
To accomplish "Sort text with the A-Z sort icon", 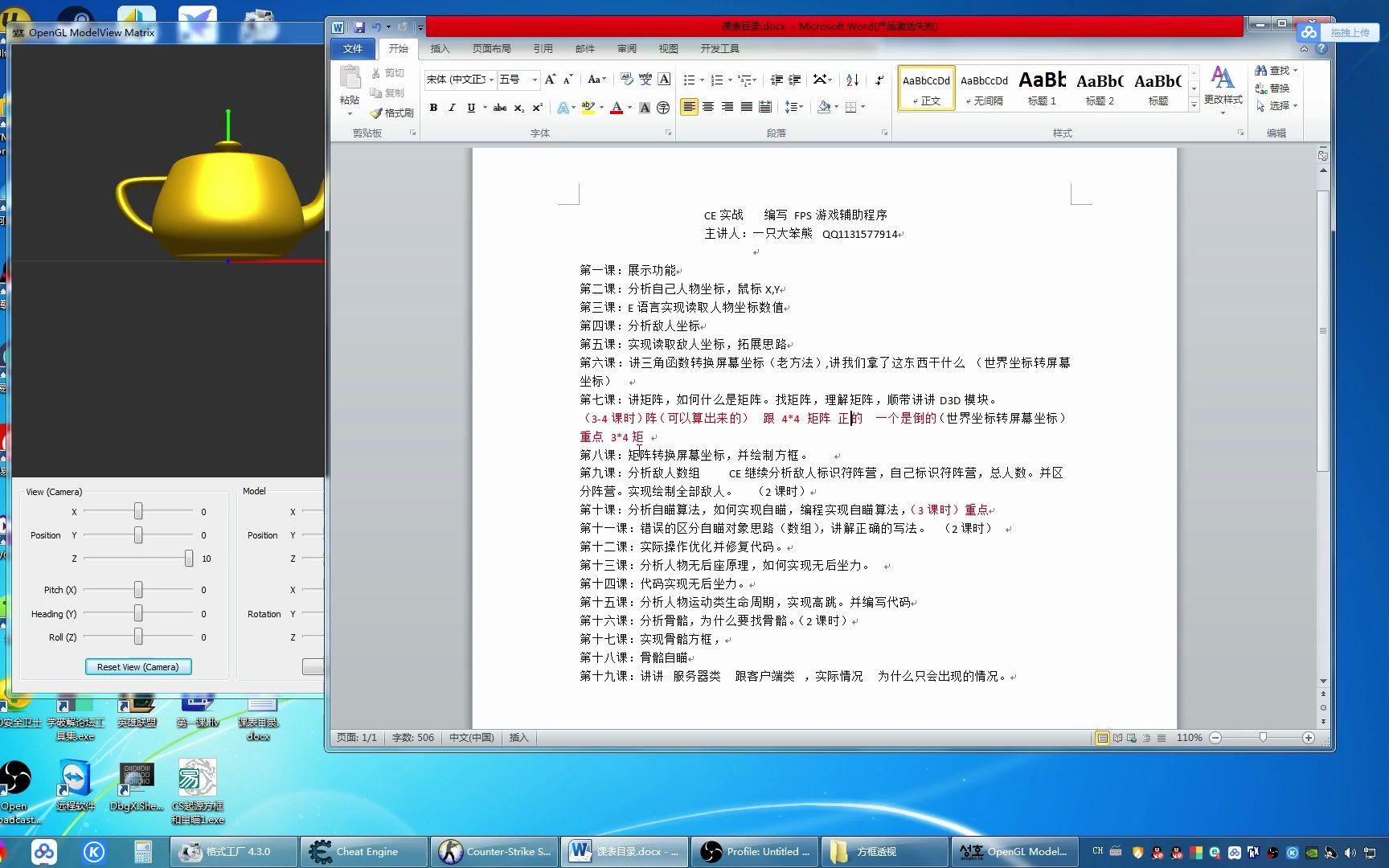I will pos(853,80).
